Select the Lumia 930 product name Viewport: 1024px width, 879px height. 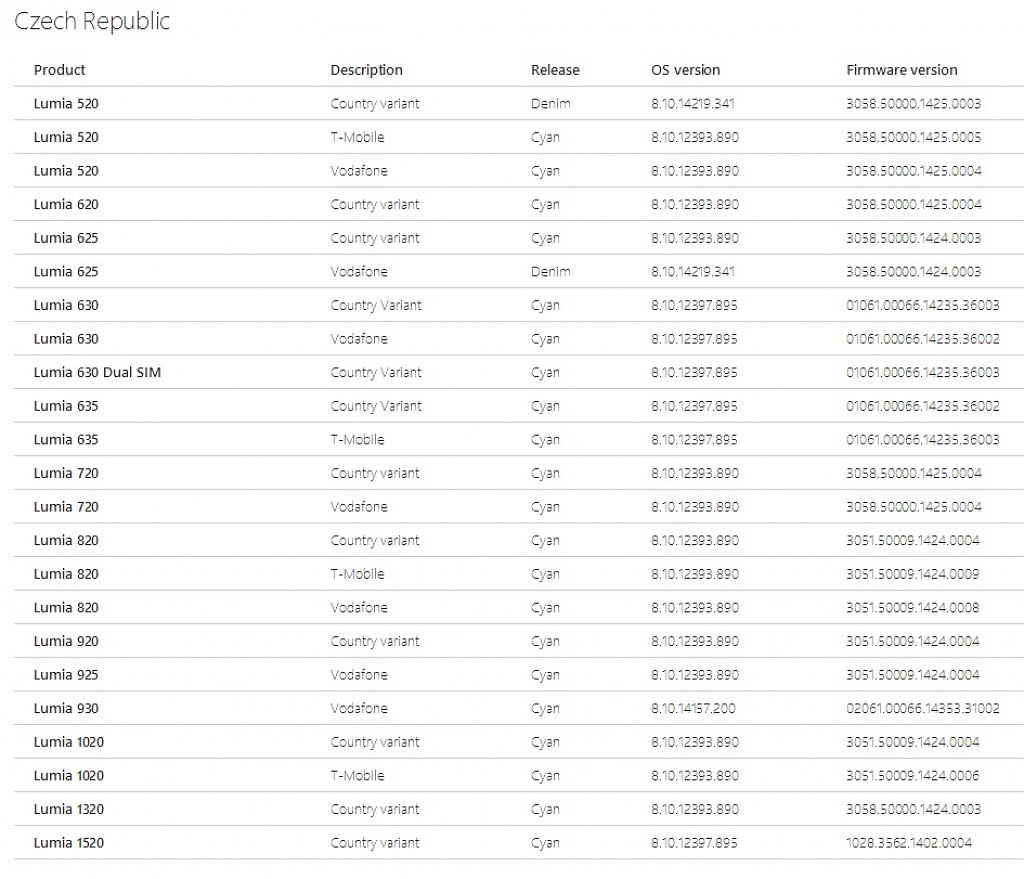pyautogui.click(x=66, y=708)
